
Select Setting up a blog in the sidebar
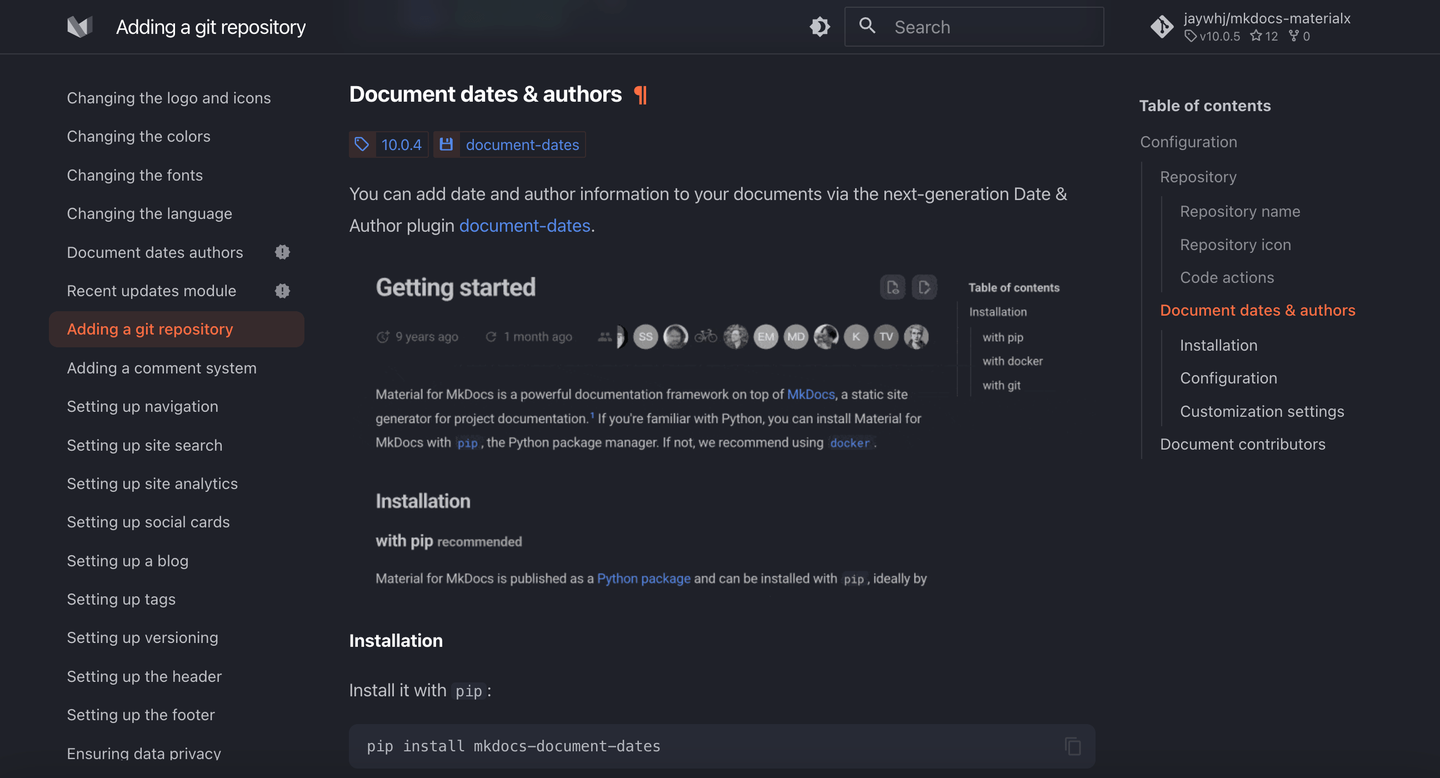point(128,561)
